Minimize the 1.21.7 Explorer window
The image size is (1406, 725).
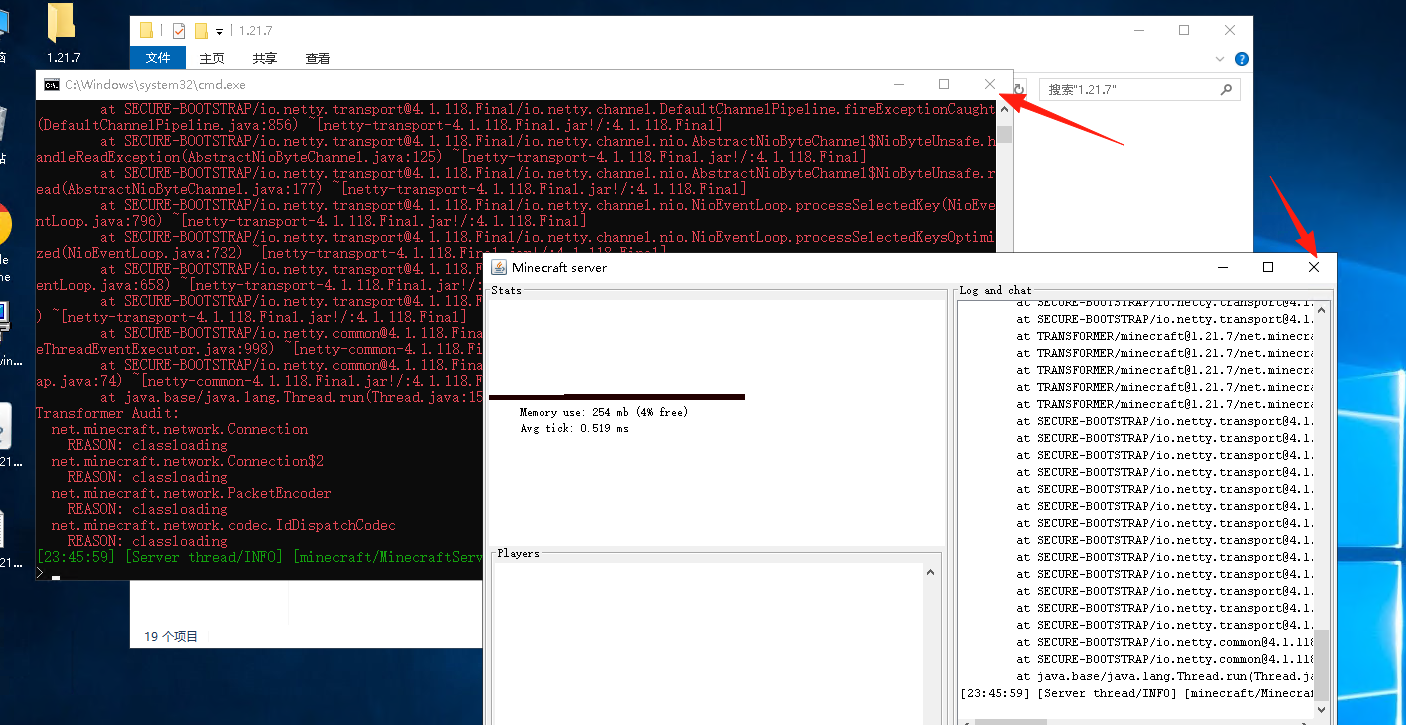click(1138, 30)
